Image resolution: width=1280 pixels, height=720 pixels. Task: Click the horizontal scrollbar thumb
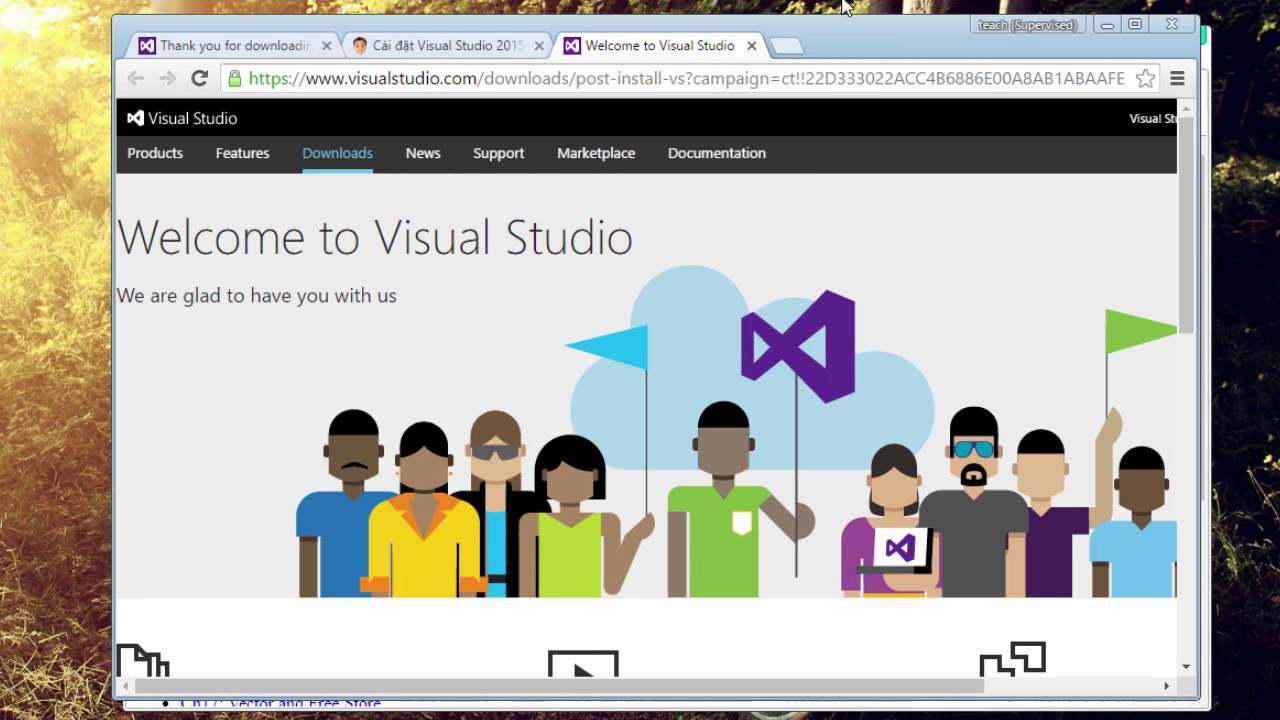tap(559, 686)
